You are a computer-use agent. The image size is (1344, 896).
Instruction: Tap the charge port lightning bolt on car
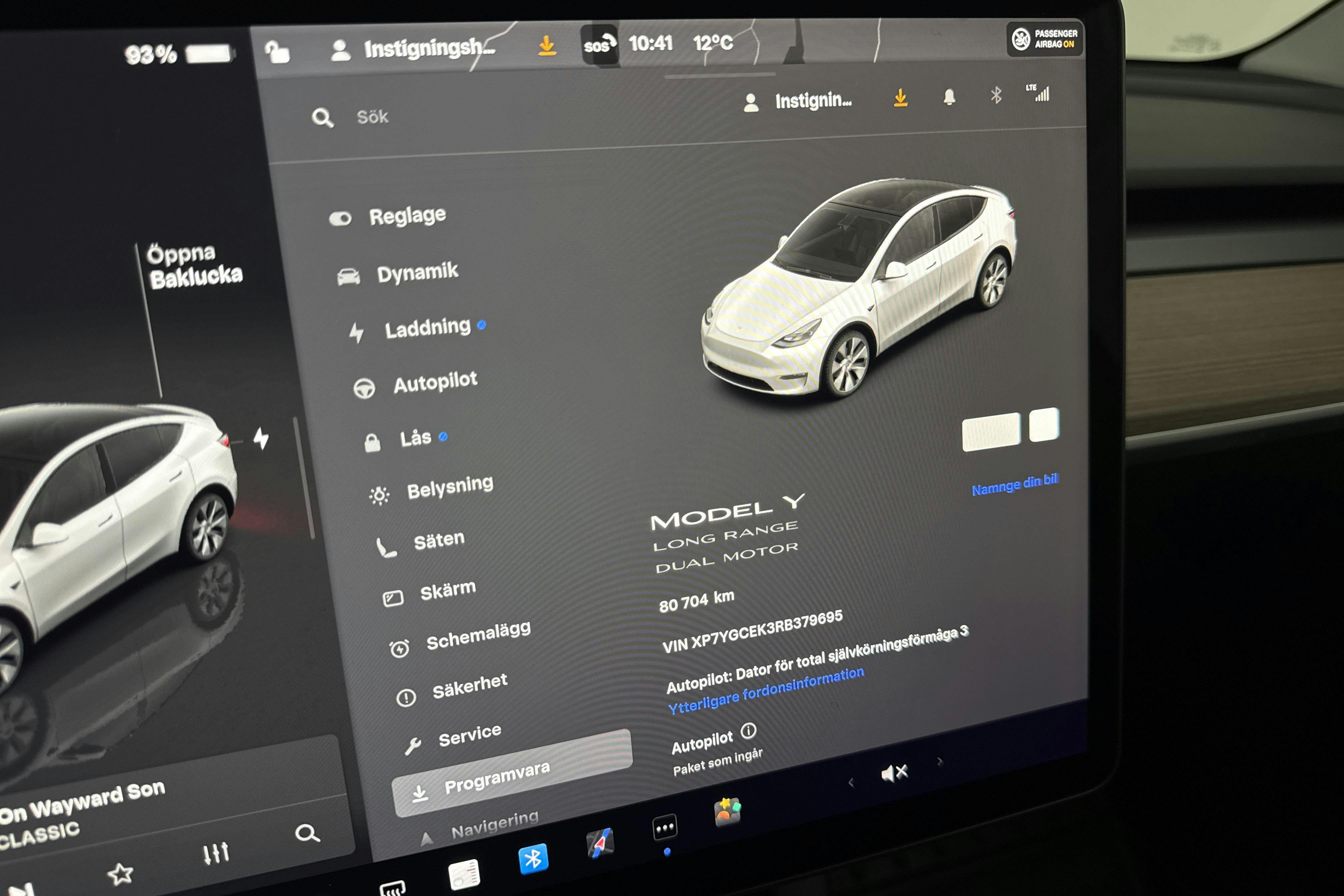point(261,439)
